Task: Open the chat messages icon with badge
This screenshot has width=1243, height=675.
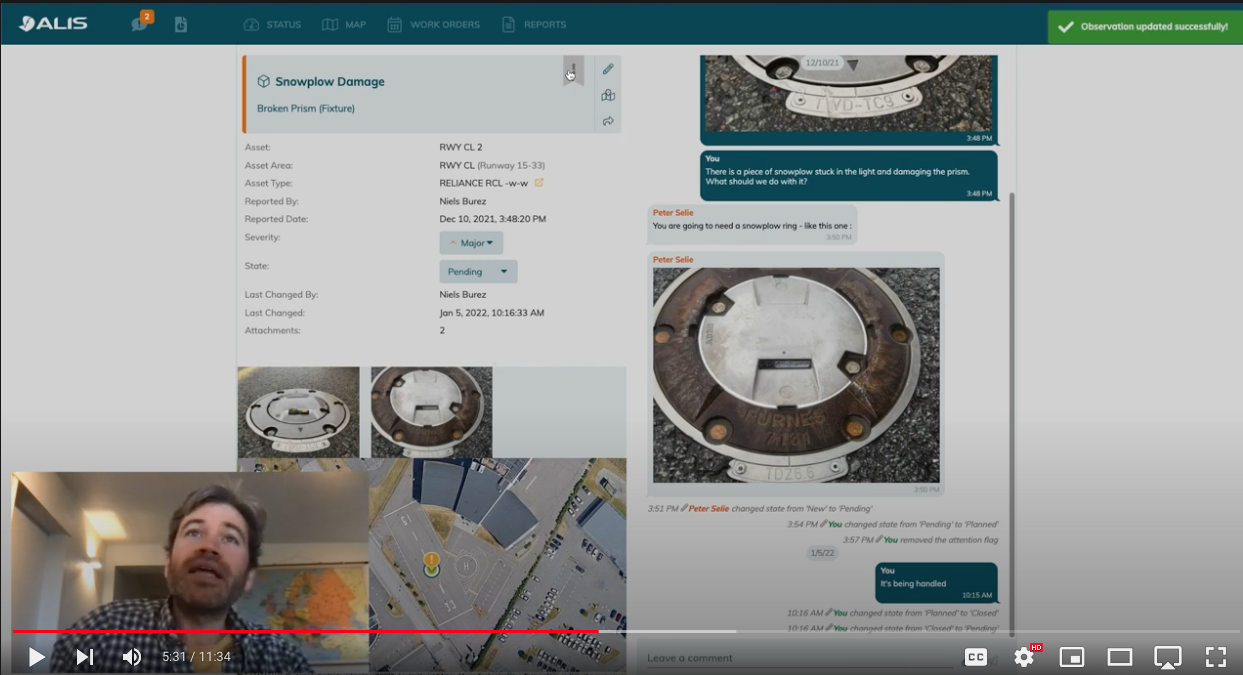Action: click(x=140, y=23)
